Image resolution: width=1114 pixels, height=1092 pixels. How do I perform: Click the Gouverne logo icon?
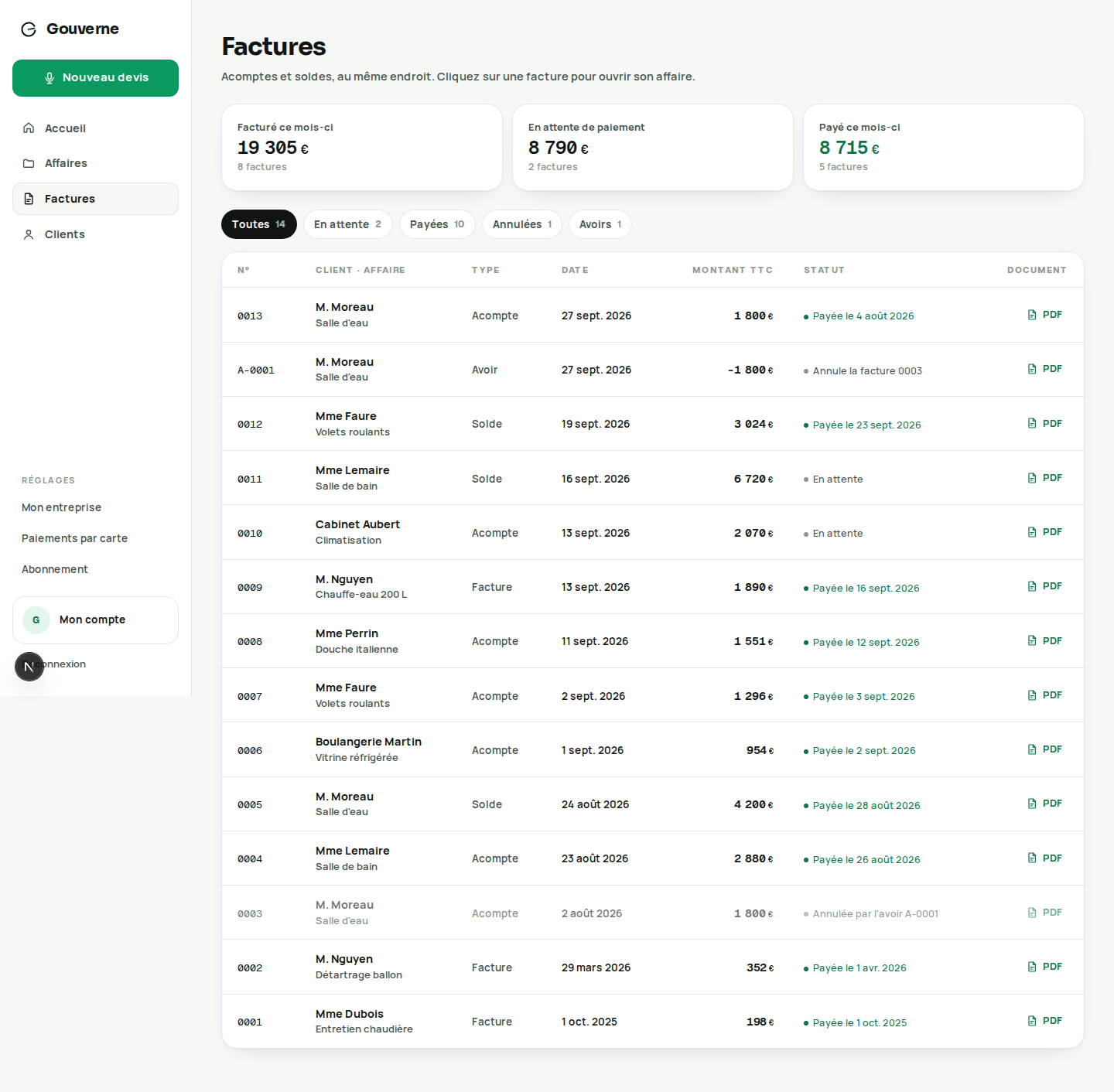[29, 29]
